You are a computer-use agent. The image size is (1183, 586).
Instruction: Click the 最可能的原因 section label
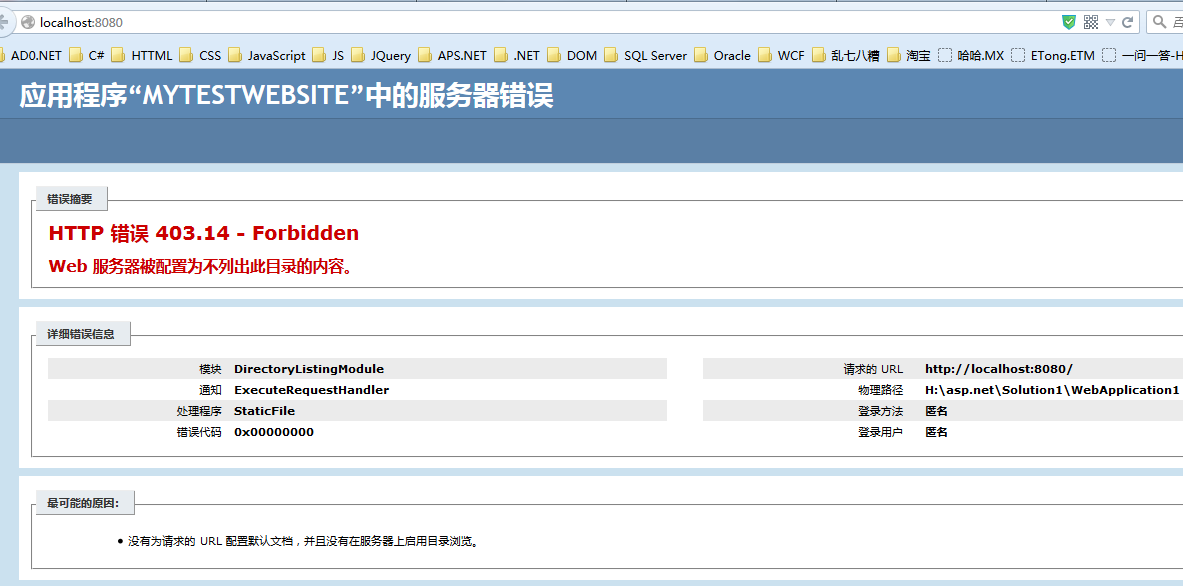pyautogui.click(x=83, y=502)
